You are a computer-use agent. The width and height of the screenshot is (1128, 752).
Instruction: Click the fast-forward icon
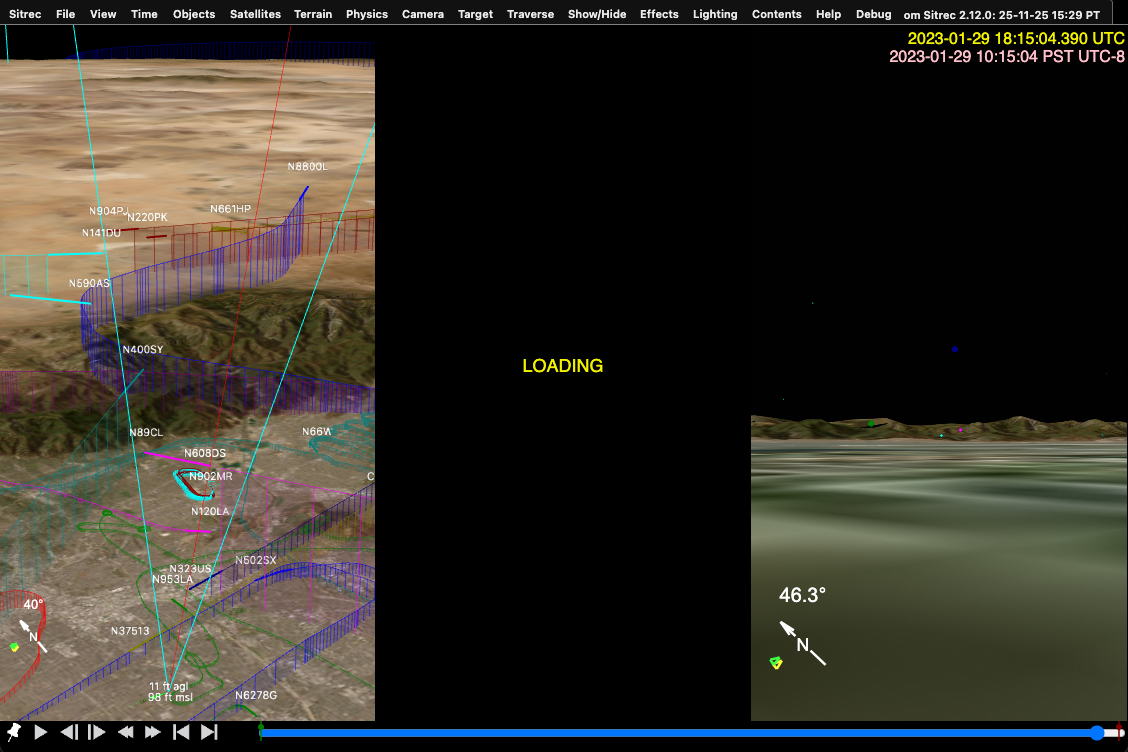pos(152,732)
